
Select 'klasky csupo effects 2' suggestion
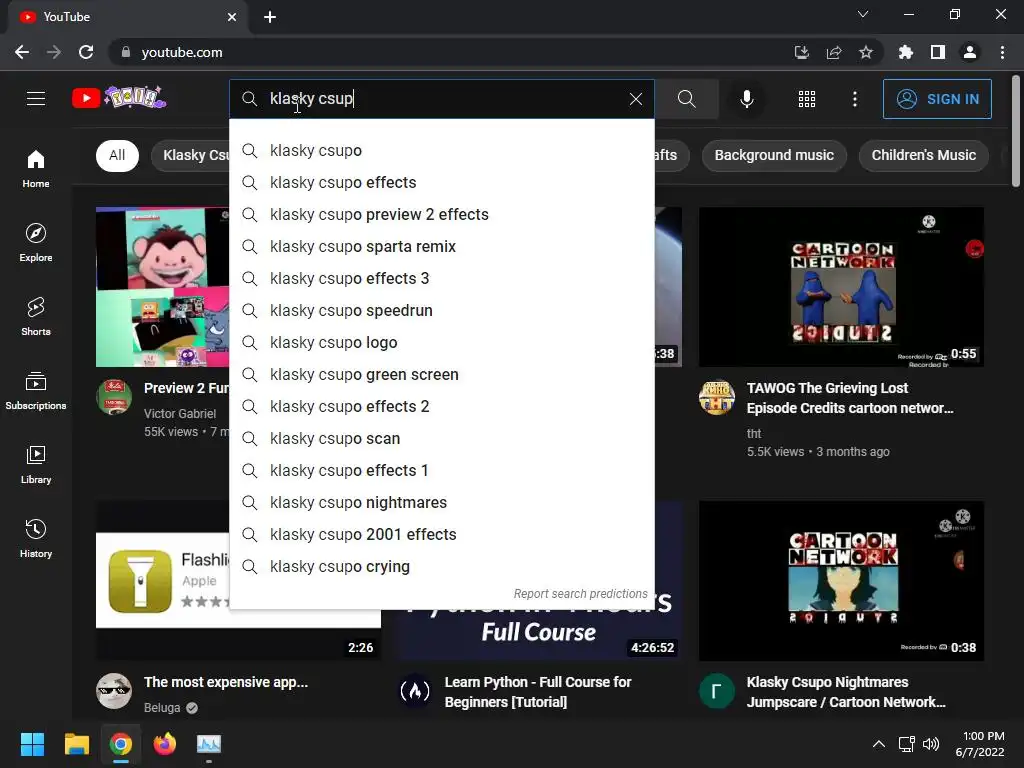point(442,406)
